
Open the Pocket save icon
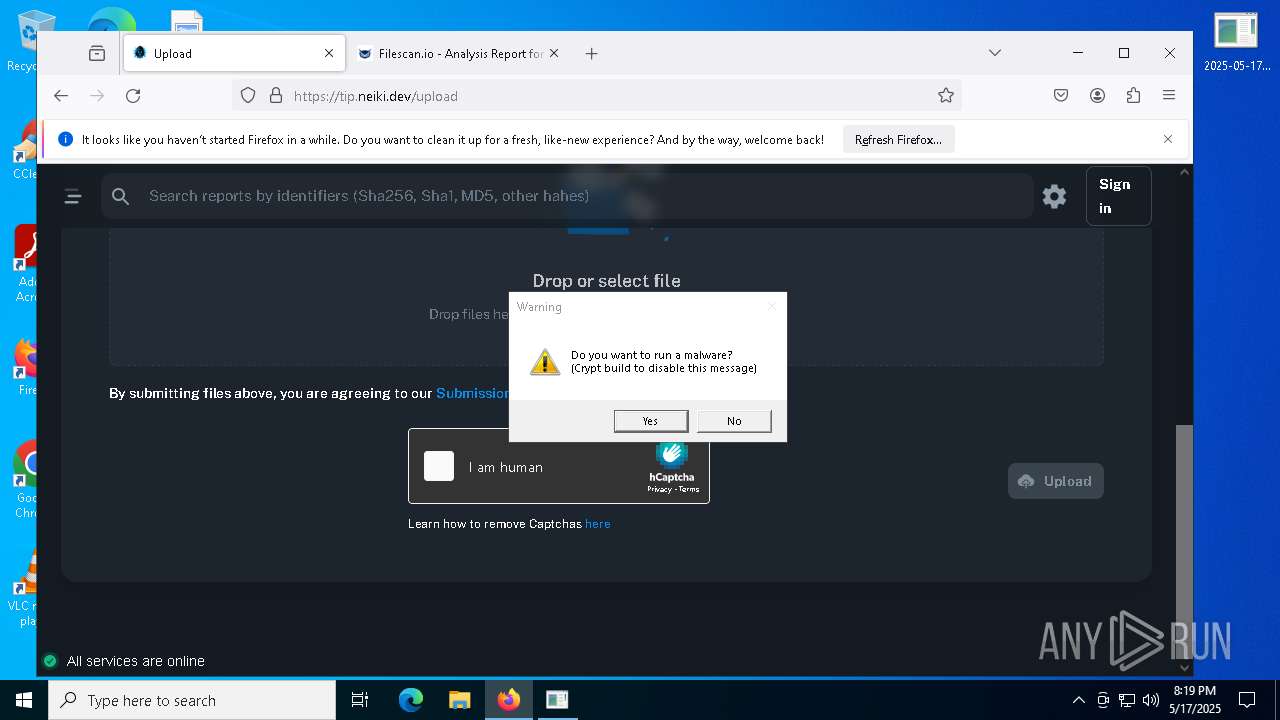click(x=1061, y=96)
